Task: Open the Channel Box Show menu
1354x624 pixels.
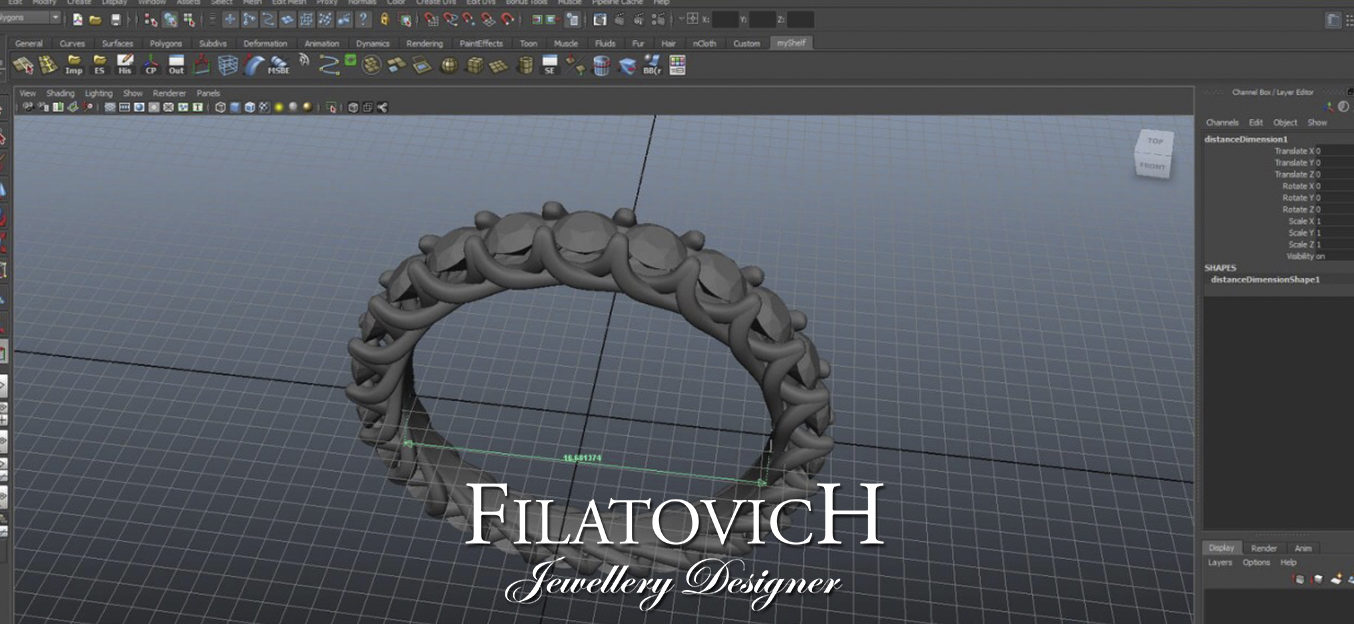Action: click(1318, 122)
